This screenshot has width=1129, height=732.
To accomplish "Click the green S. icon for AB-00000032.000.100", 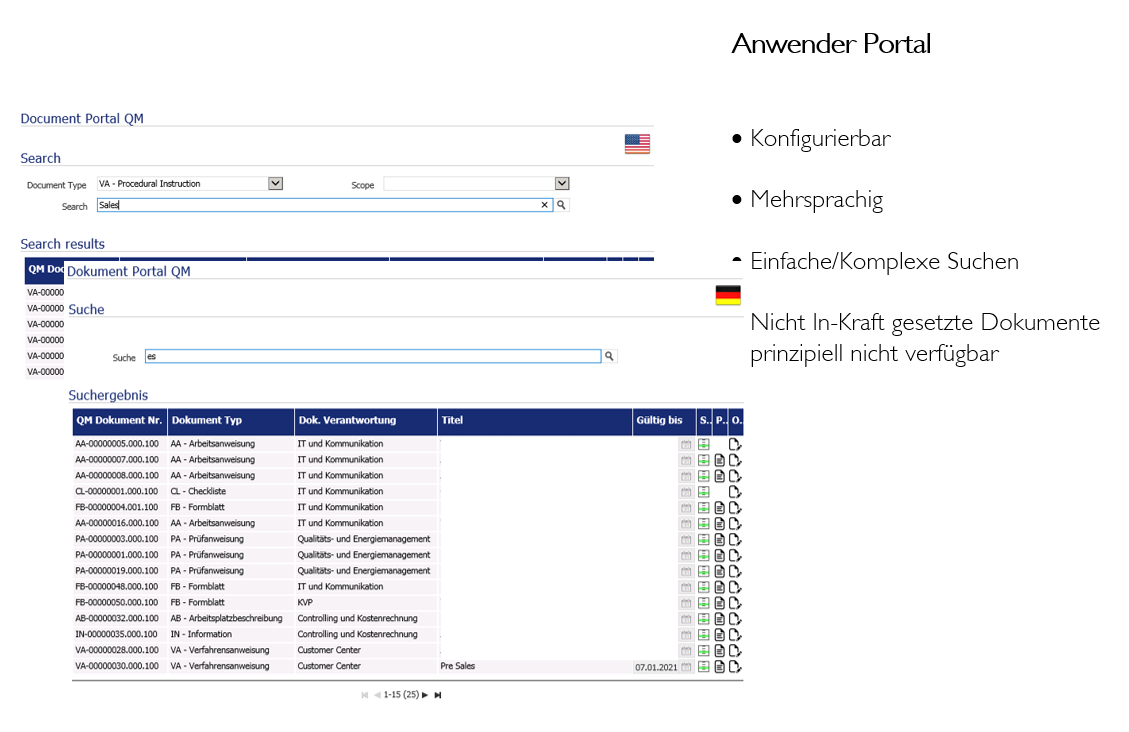I will pyautogui.click(x=703, y=619).
